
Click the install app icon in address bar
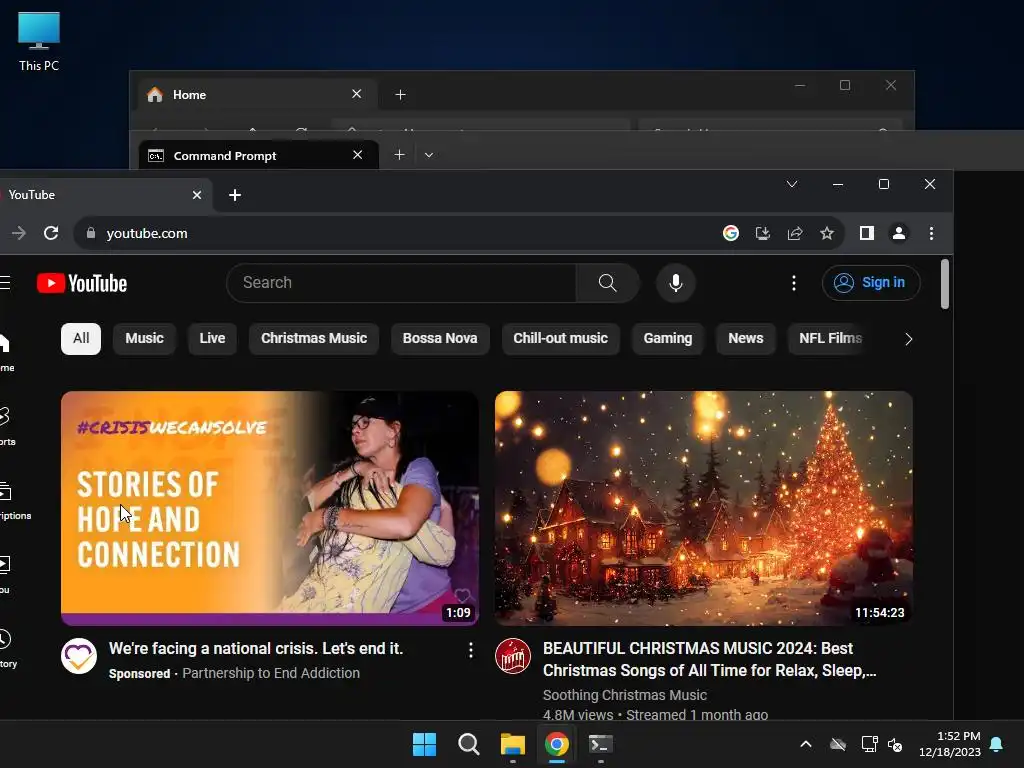point(763,233)
